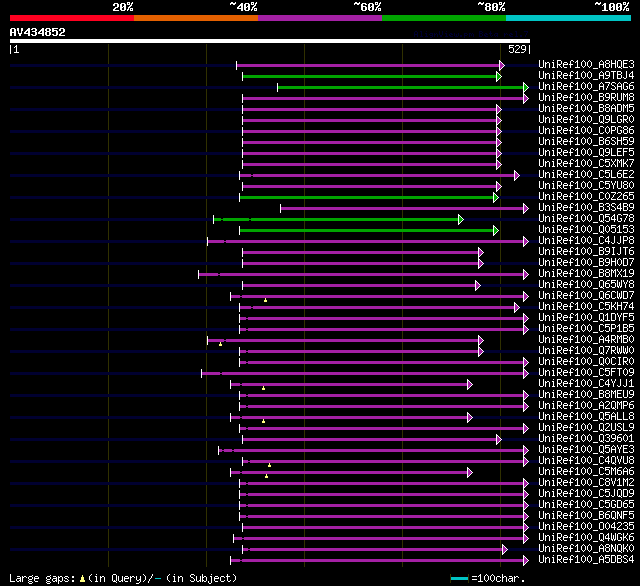Click the UniRef100_Q9LGR0 label

click(586, 120)
